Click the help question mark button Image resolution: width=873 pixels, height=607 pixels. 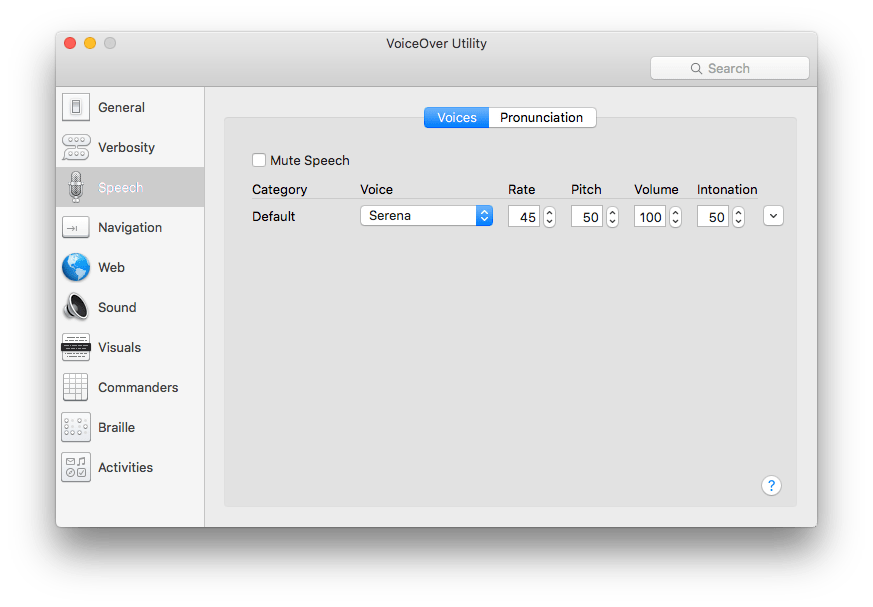(771, 486)
